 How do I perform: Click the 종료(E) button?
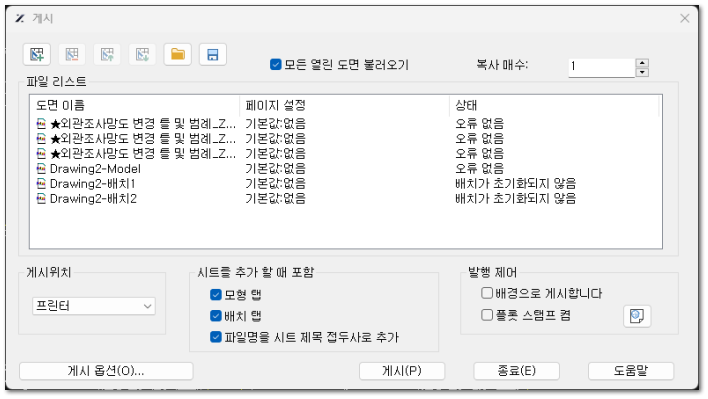click(x=517, y=371)
